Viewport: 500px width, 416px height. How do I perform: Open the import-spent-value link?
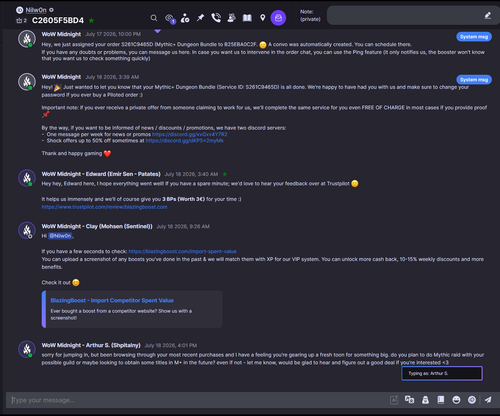coord(182,251)
